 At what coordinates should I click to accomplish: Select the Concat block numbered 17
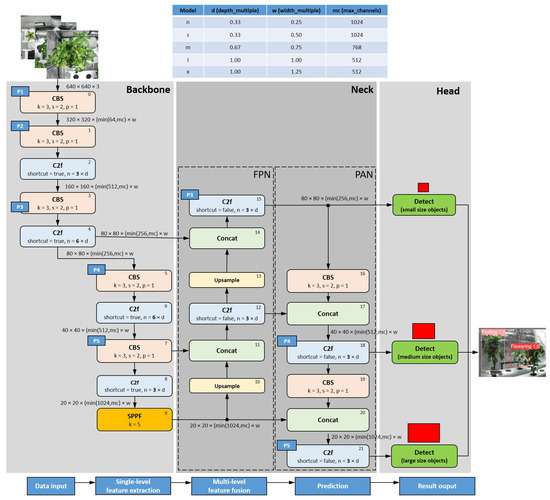point(328,314)
